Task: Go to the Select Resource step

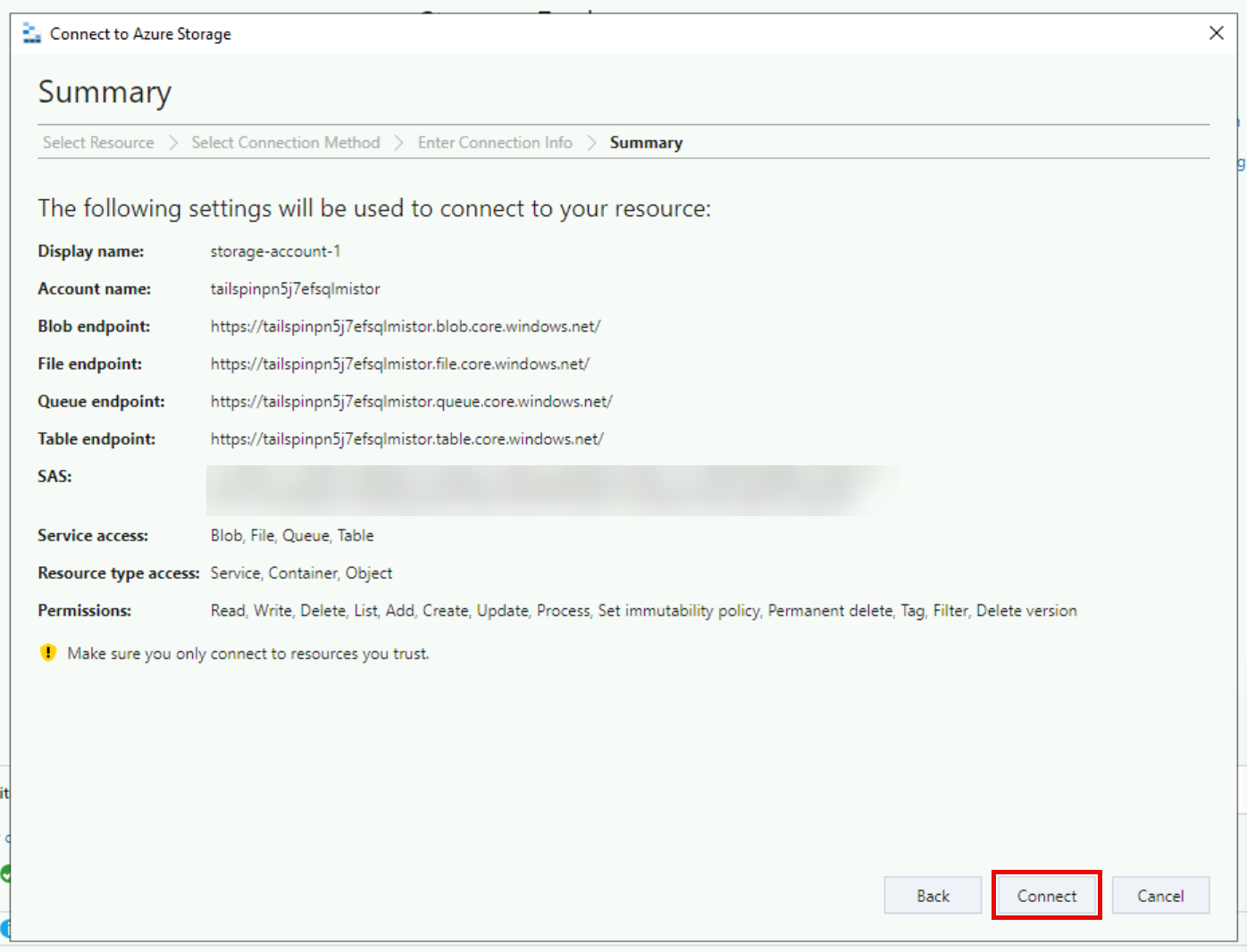Action: [x=98, y=143]
